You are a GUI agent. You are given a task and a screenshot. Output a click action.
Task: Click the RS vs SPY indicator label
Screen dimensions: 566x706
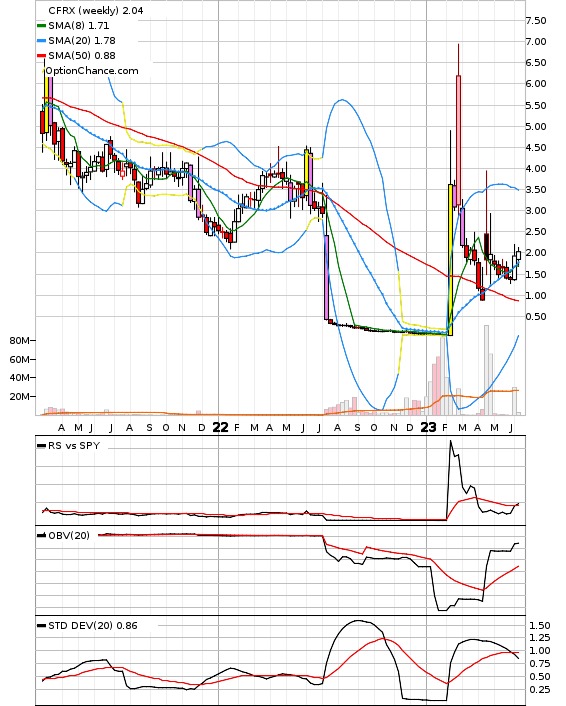(74, 446)
